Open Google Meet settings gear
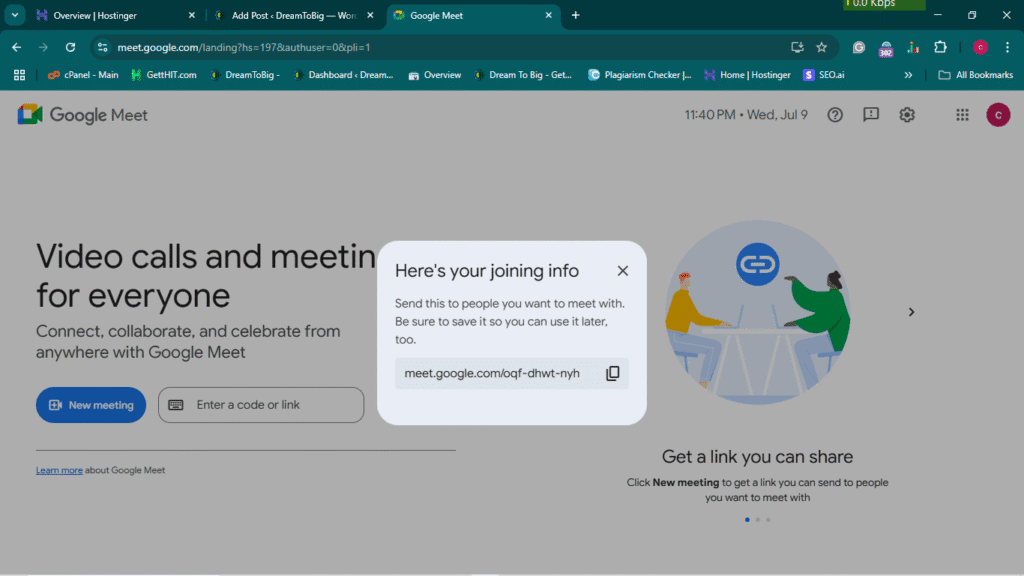This screenshot has height=576, width=1024. (x=907, y=115)
